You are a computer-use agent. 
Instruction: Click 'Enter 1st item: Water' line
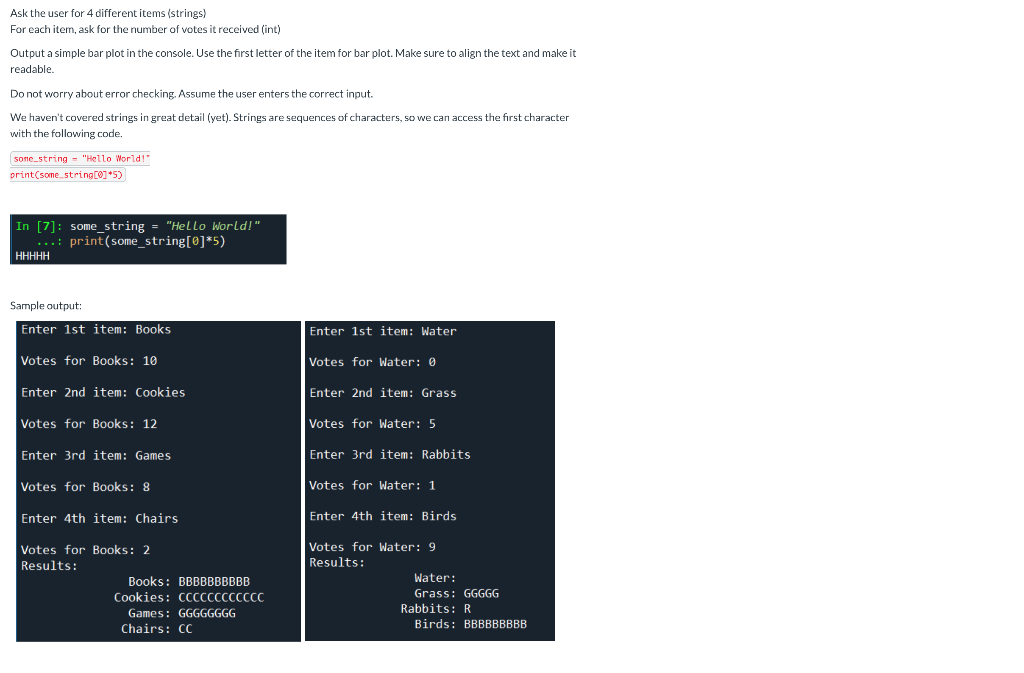tap(383, 332)
